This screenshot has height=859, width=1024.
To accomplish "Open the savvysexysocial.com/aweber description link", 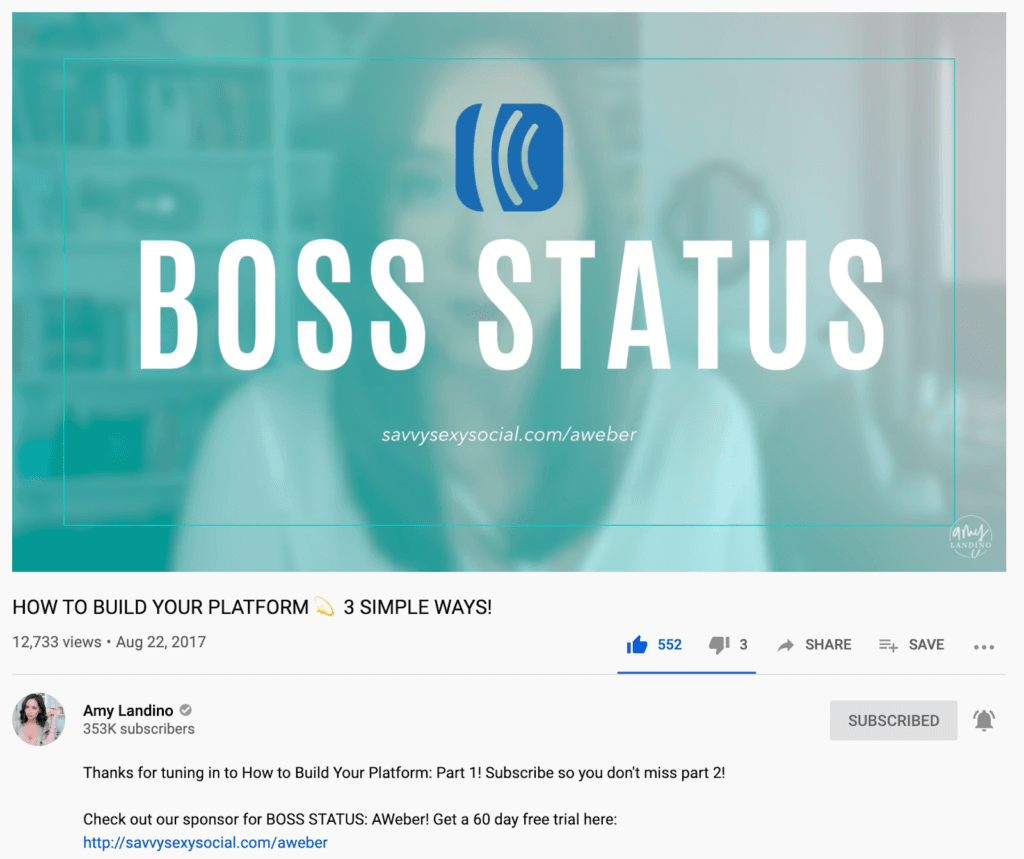I will 205,843.
